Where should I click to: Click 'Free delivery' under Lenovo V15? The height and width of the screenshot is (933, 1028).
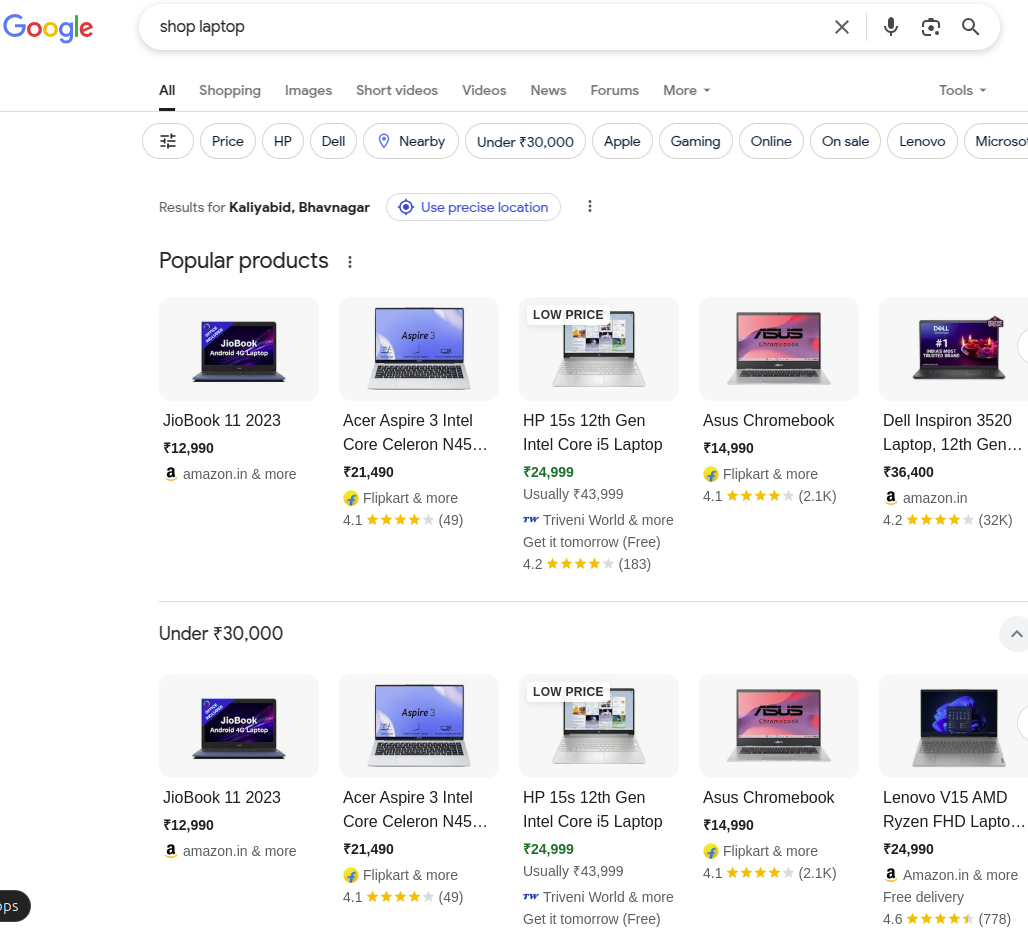(923, 897)
